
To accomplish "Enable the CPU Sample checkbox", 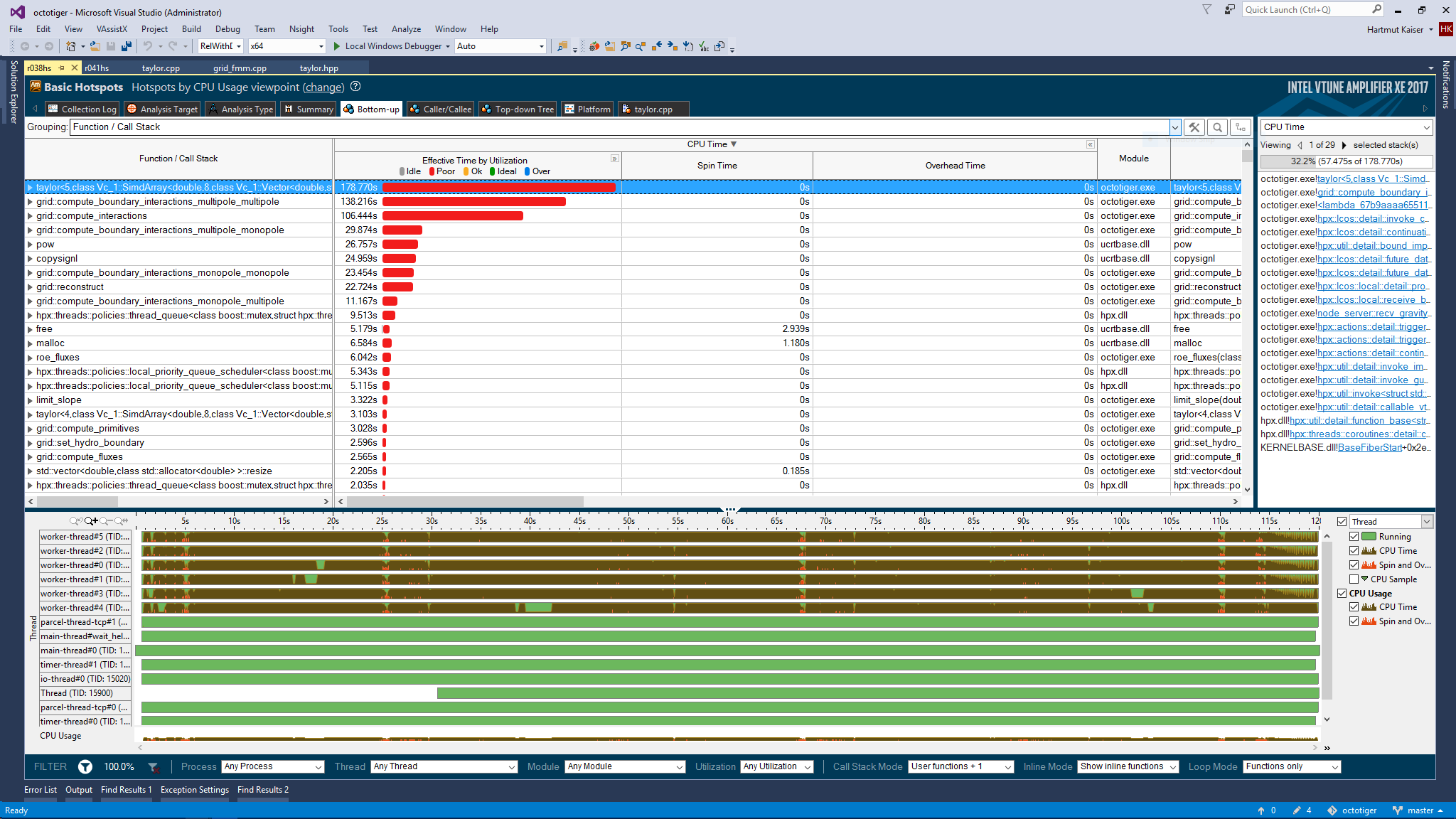I will [1354, 579].
